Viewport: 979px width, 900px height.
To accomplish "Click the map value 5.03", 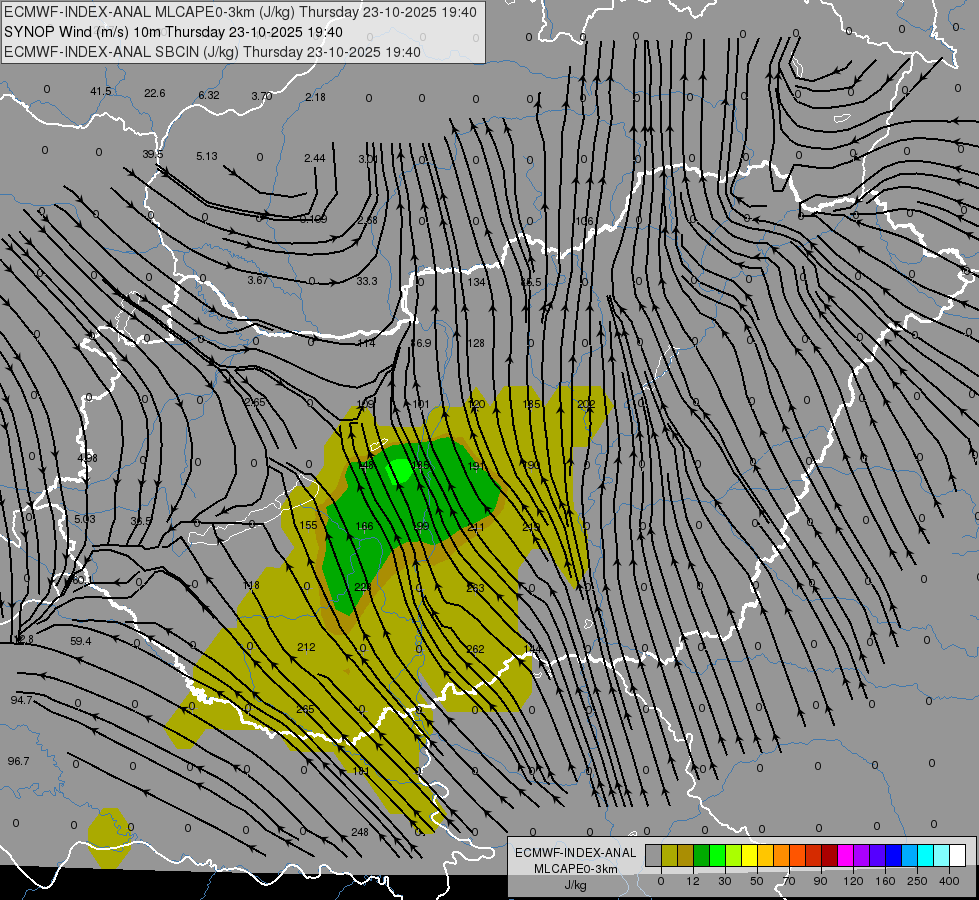I will tap(84, 519).
